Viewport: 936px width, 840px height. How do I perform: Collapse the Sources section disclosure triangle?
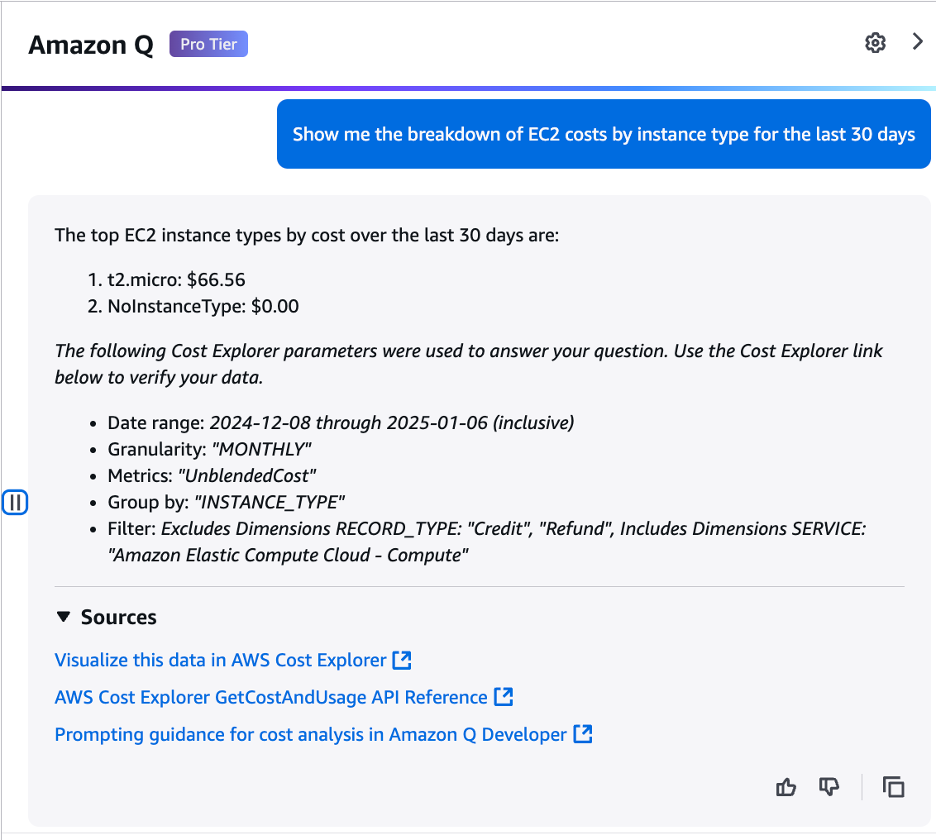pos(64,617)
